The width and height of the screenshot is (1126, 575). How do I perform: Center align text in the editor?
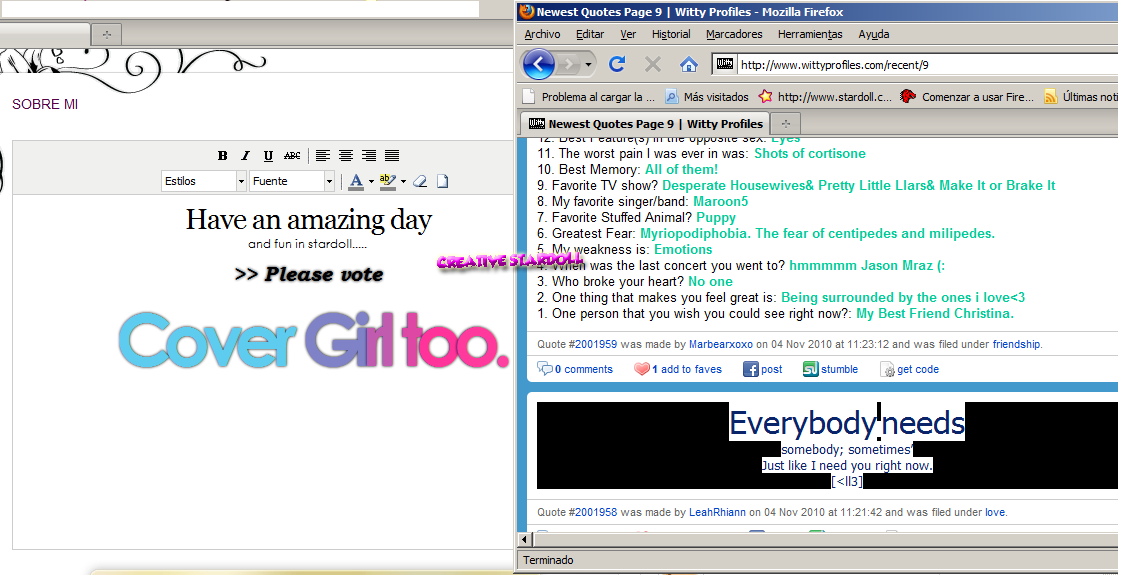coord(346,156)
